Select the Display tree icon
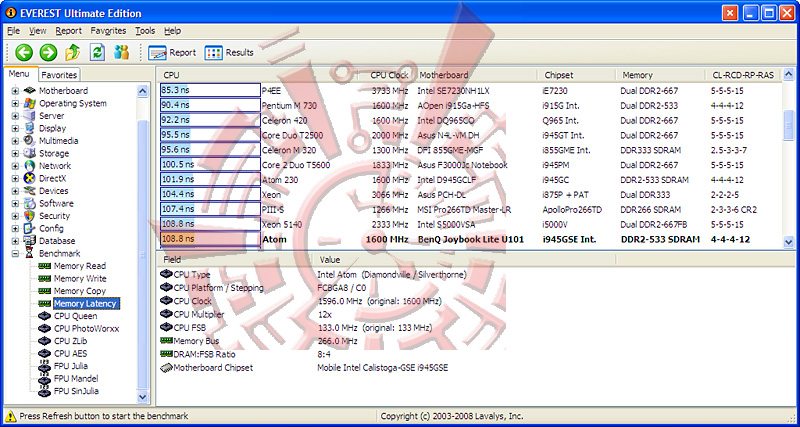This screenshot has width=800, height=427. pos(30,128)
